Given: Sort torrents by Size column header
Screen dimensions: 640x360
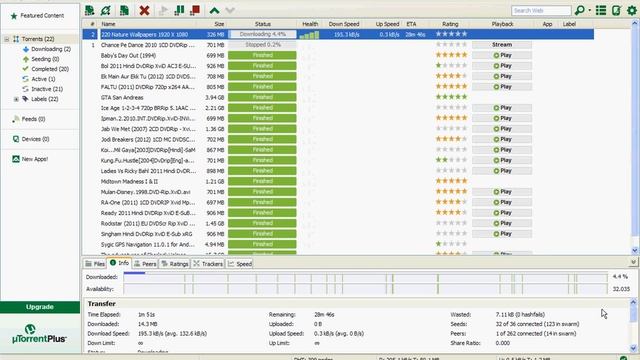Looking at the screenshot, I should click(219, 24).
